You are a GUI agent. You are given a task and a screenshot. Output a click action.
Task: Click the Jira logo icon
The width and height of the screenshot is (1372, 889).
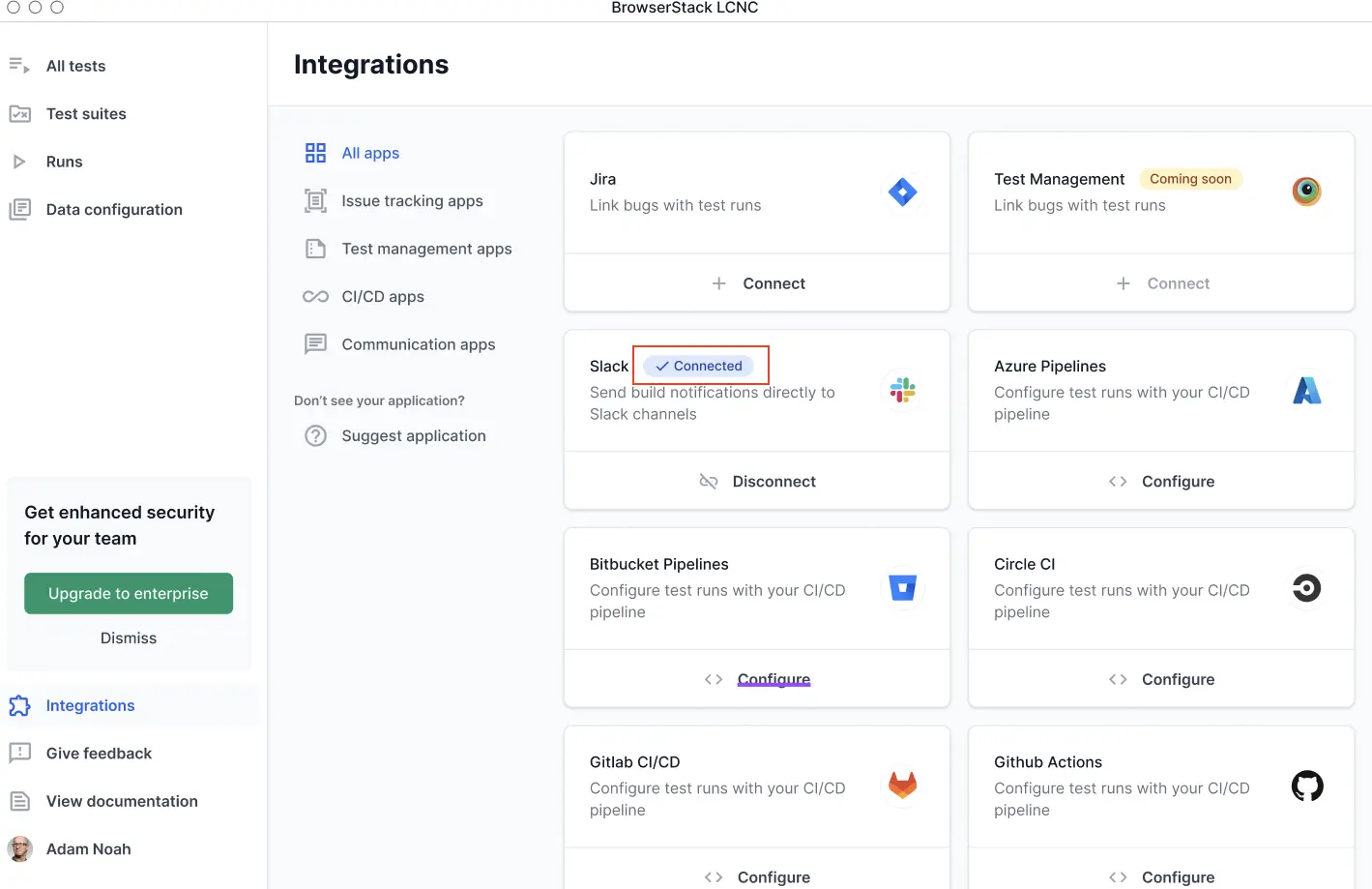[902, 193]
